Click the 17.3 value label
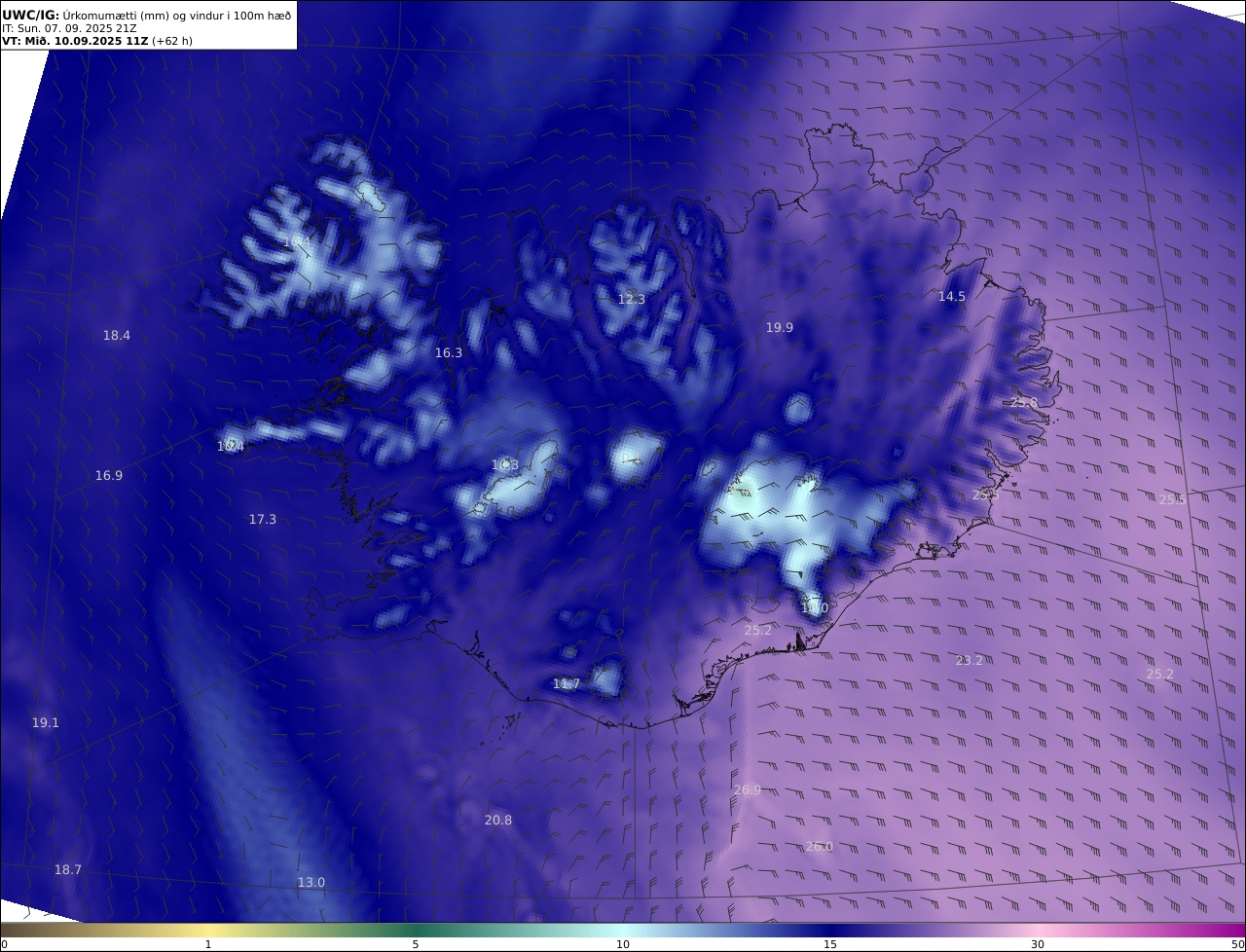1246x952 pixels. [x=263, y=520]
